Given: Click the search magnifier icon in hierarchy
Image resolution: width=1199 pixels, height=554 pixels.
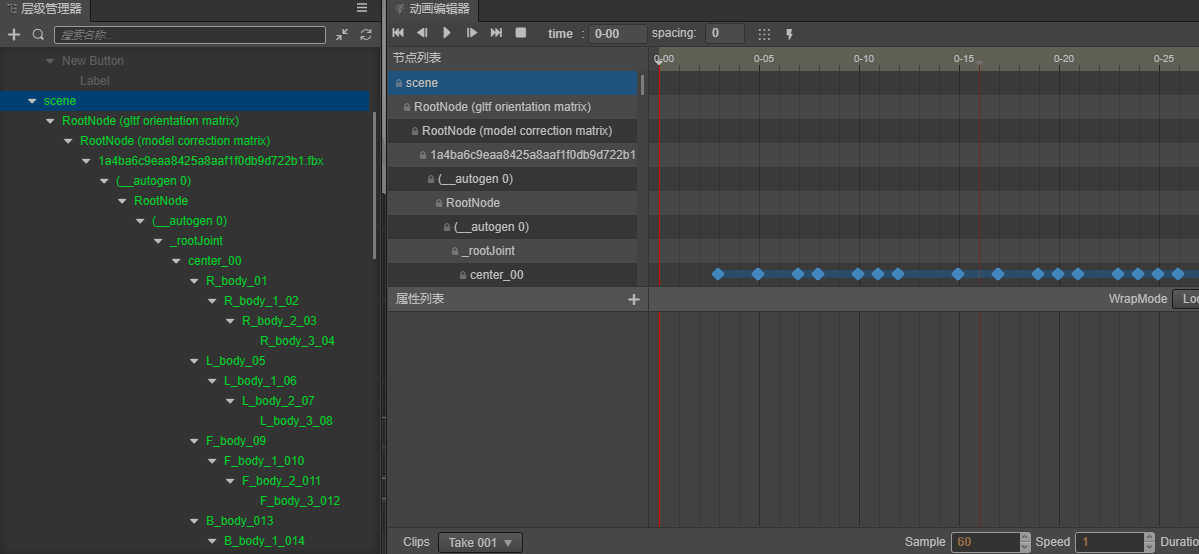Looking at the screenshot, I should click(x=38, y=34).
